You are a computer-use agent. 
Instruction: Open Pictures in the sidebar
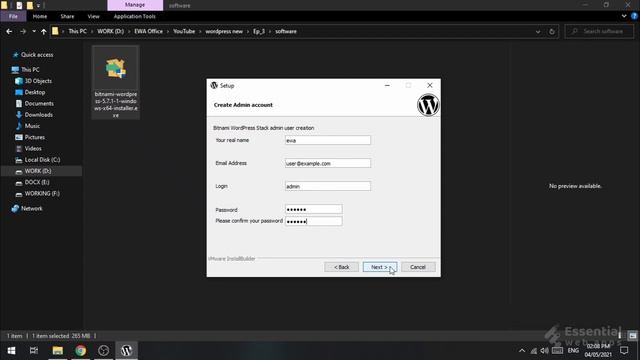click(35, 137)
